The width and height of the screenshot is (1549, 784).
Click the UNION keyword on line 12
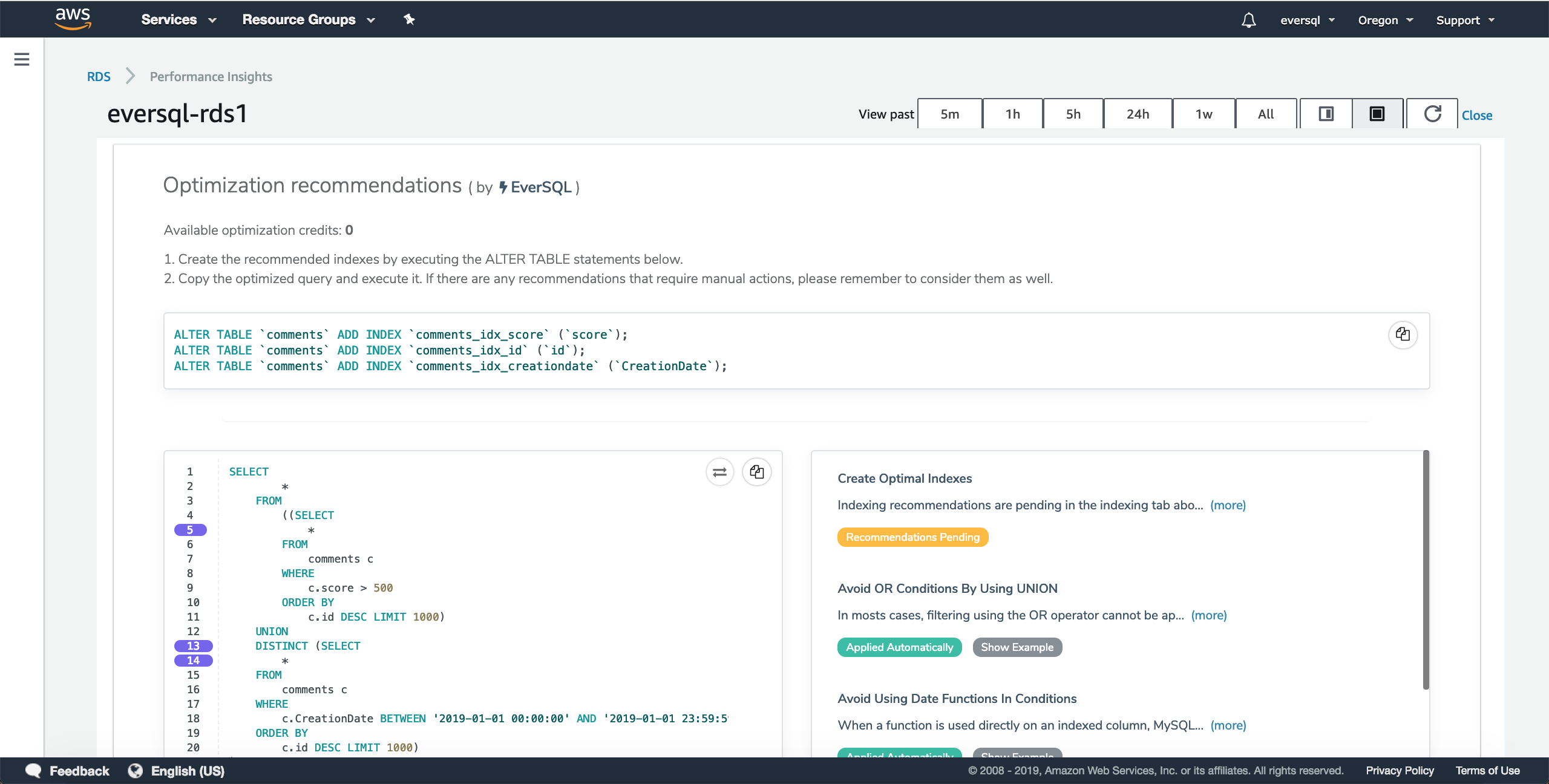point(272,632)
